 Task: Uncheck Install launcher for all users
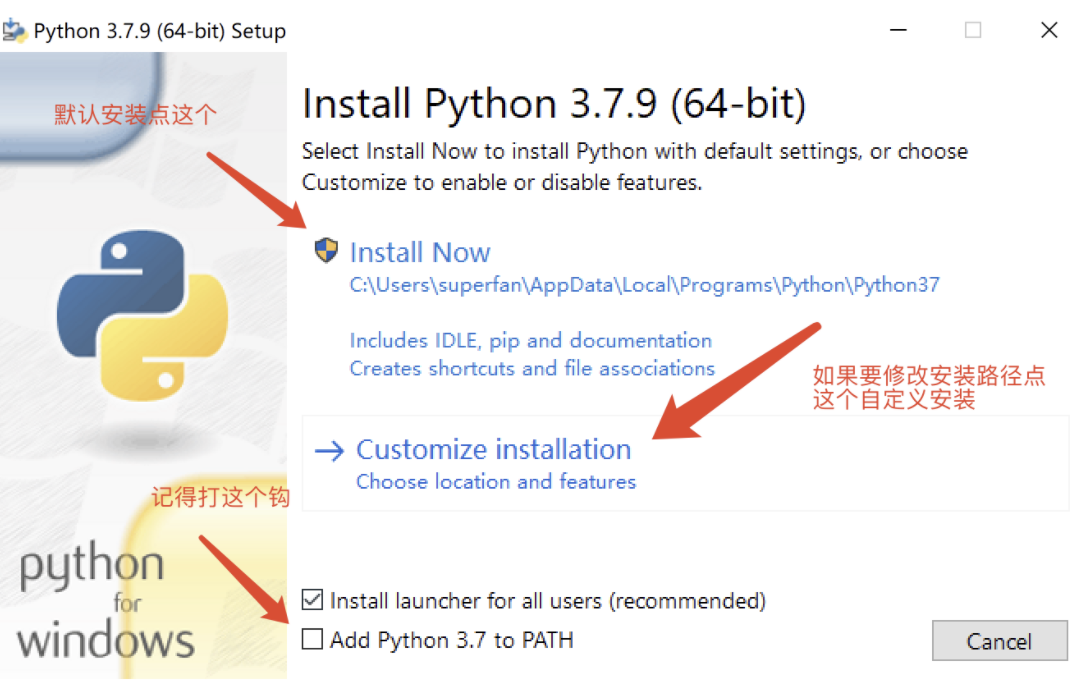[x=313, y=600]
